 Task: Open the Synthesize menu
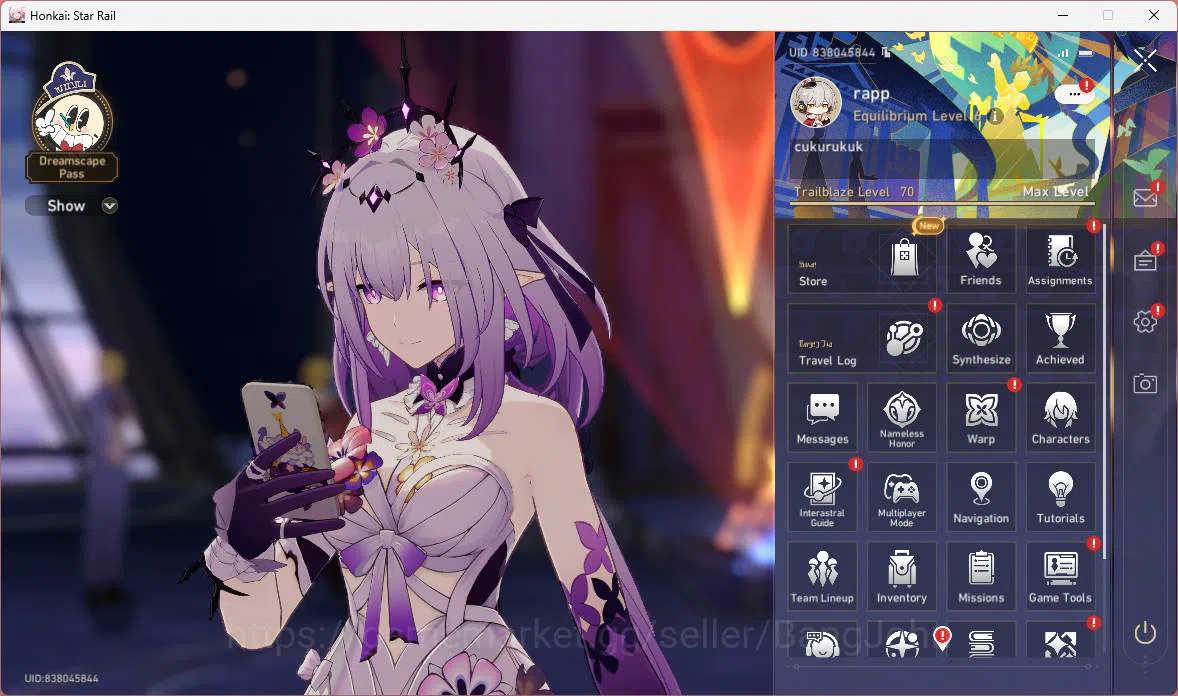pos(981,339)
